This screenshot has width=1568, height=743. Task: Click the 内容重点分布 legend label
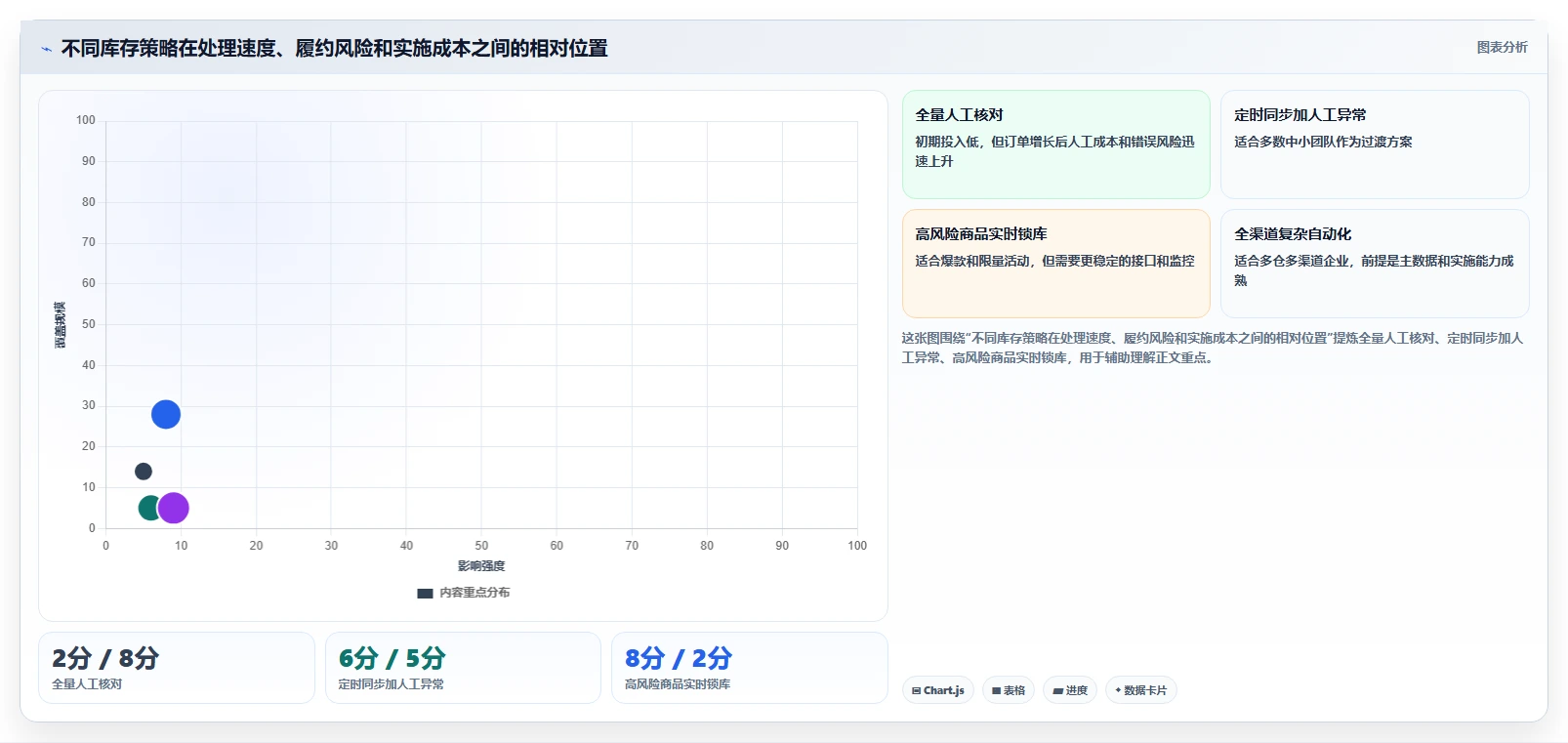(x=475, y=593)
